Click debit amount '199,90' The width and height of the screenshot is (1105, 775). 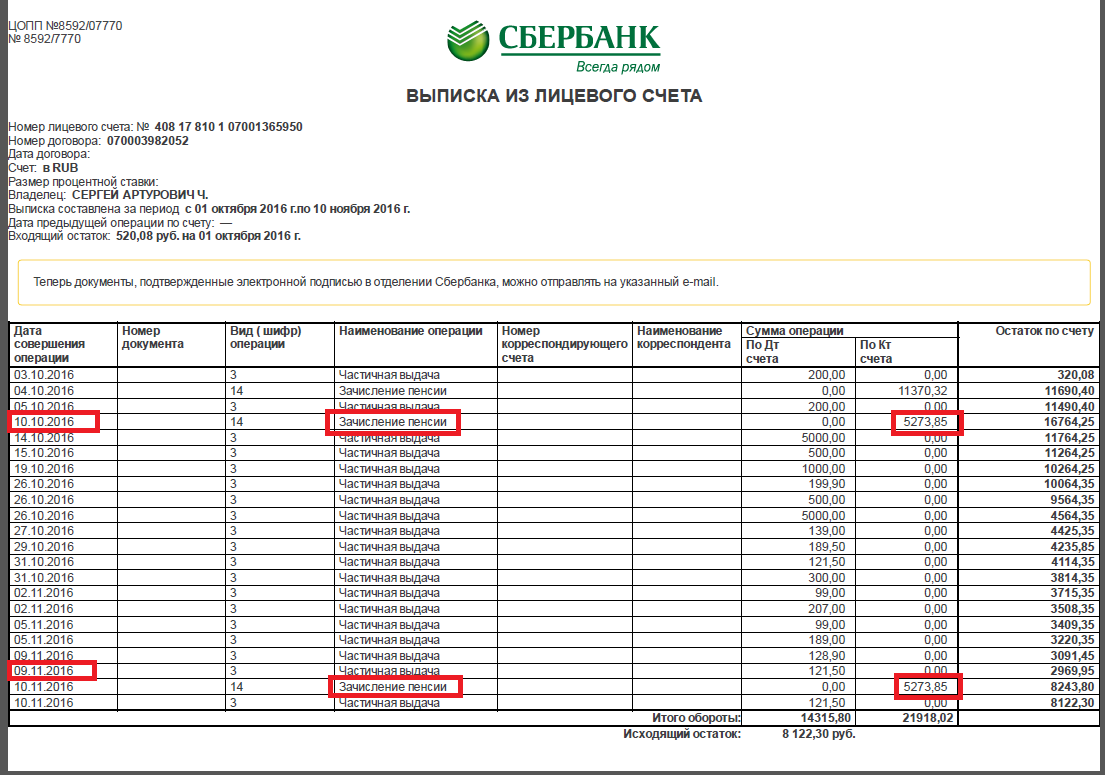pos(827,483)
